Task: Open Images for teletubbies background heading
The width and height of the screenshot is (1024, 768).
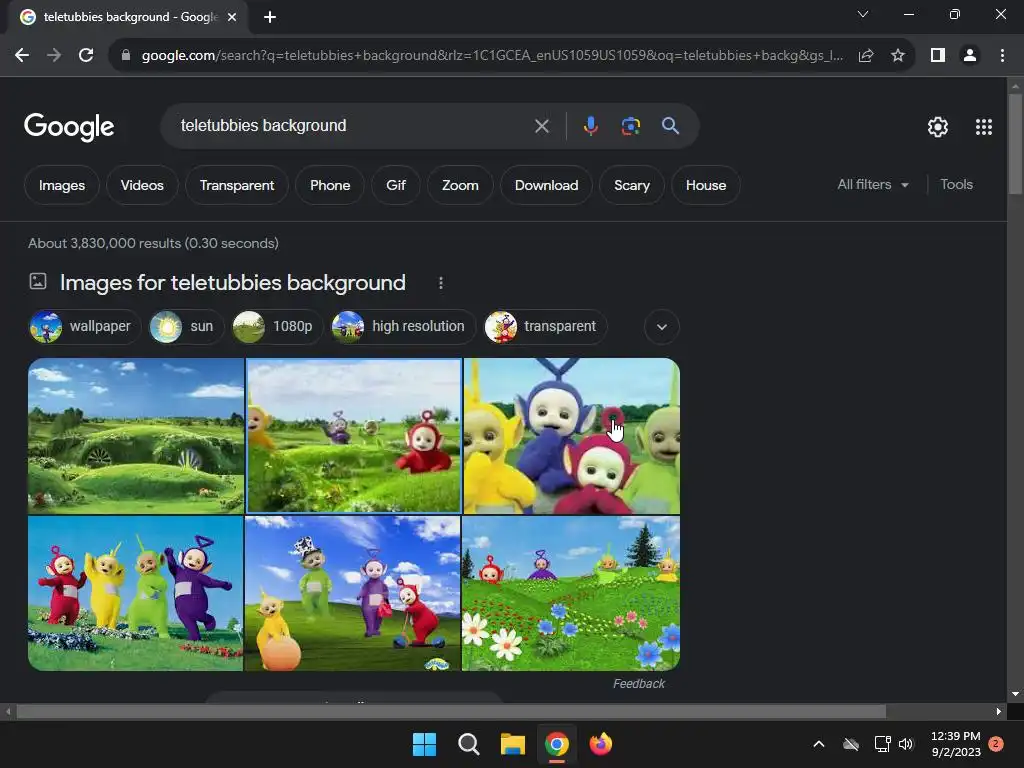Action: click(x=232, y=283)
